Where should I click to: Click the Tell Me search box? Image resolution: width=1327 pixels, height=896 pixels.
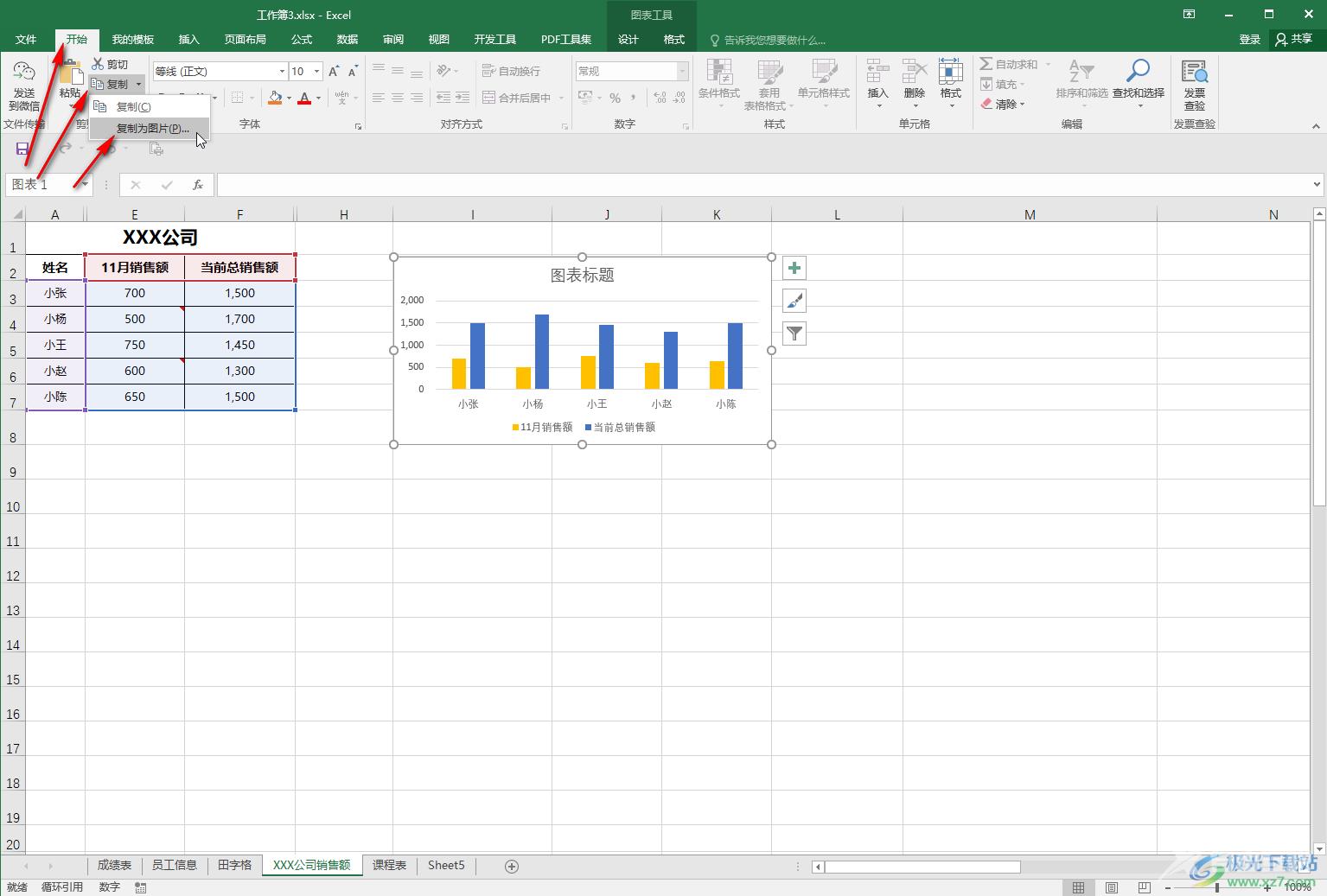[767, 40]
